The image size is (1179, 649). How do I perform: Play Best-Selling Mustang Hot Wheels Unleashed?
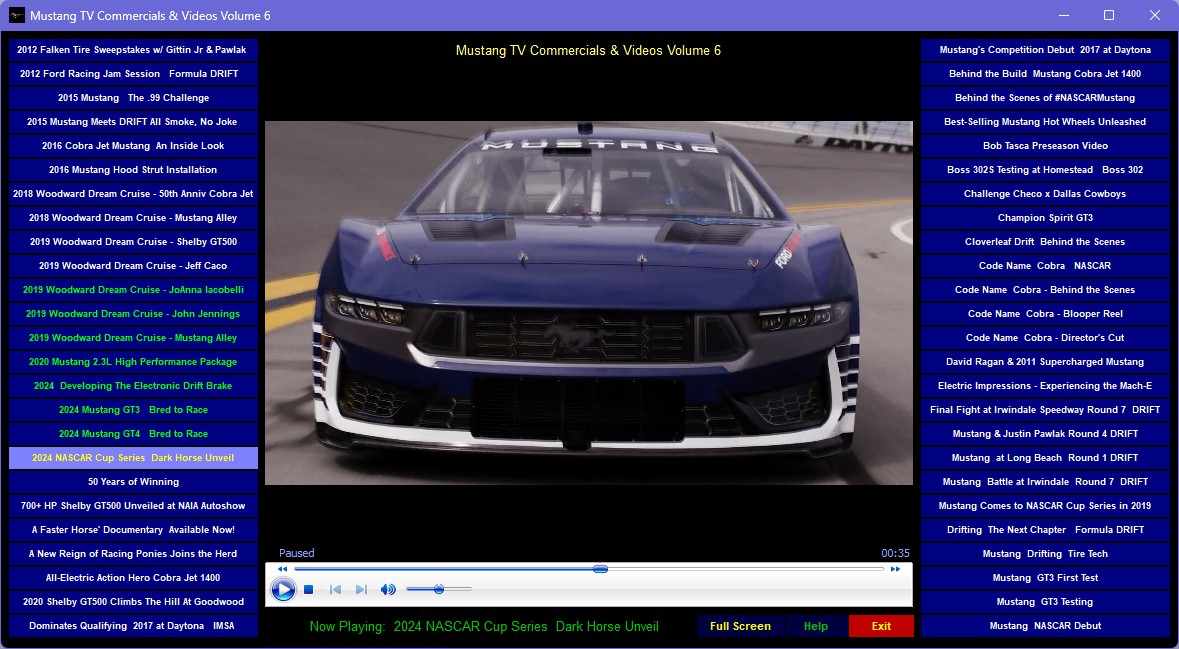coord(1045,122)
